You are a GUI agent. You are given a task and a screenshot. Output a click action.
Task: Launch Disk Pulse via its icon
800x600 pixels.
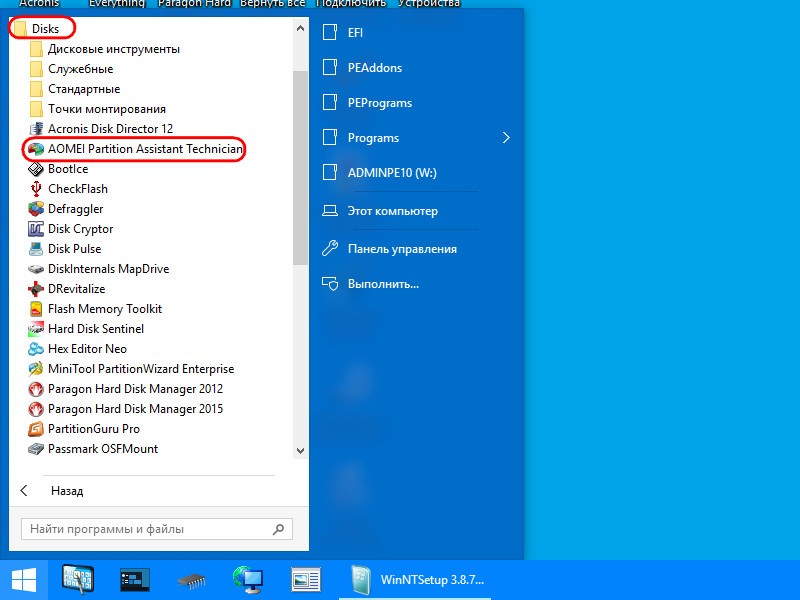[36, 248]
